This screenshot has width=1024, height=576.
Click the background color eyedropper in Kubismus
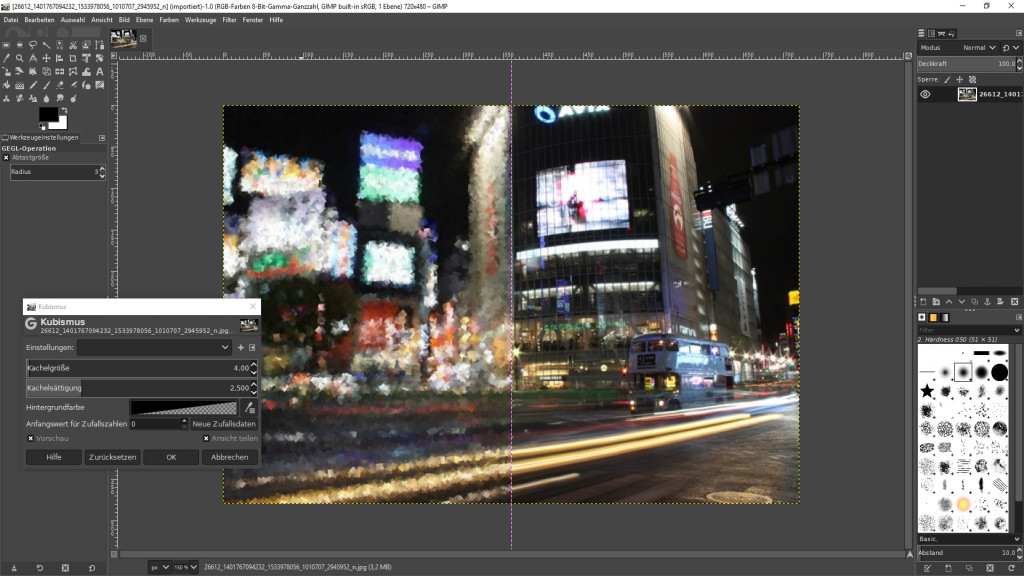point(249,407)
